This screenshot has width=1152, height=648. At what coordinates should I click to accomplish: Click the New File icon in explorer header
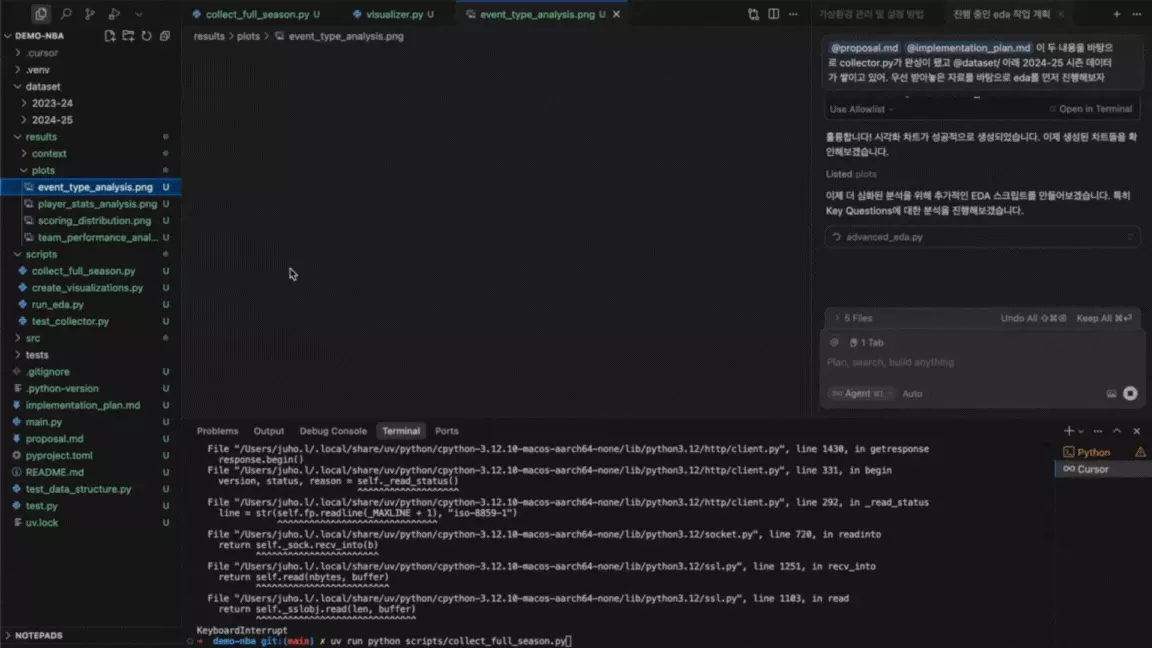coord(109,35)
